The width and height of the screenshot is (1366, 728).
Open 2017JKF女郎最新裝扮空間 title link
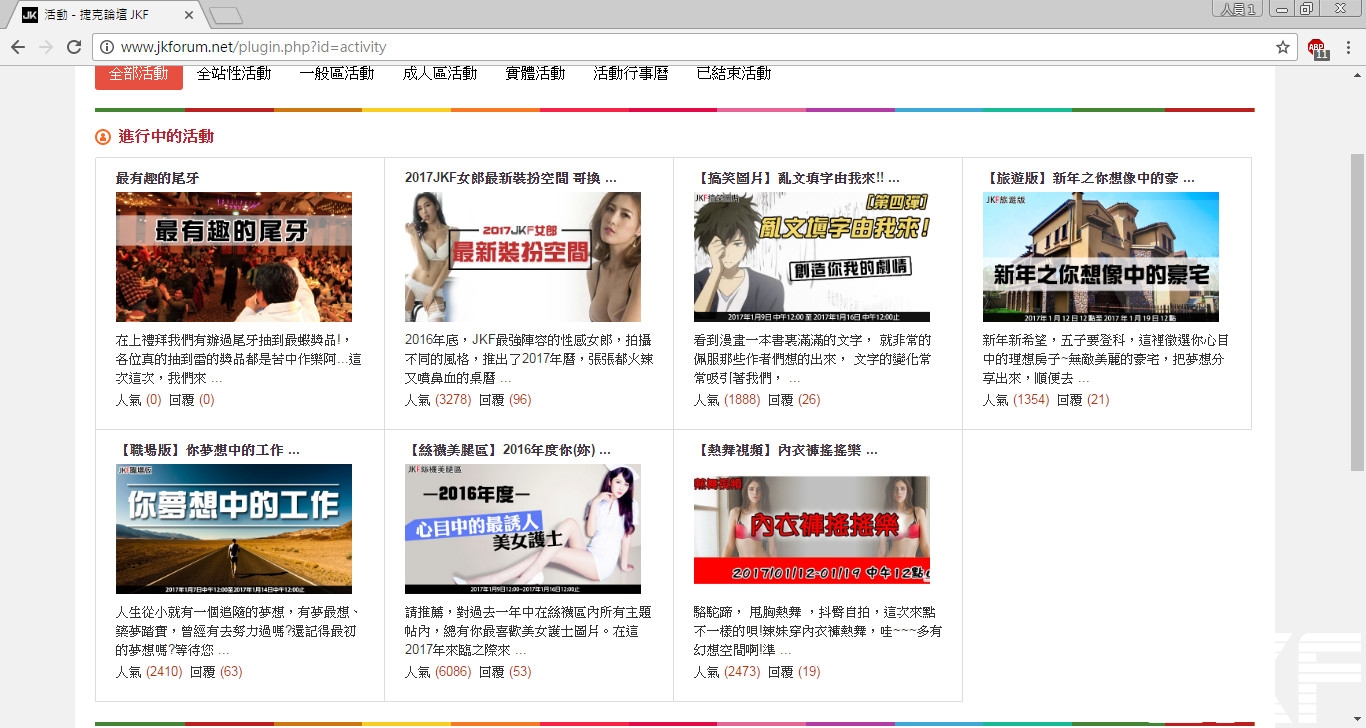click(510, 178)
